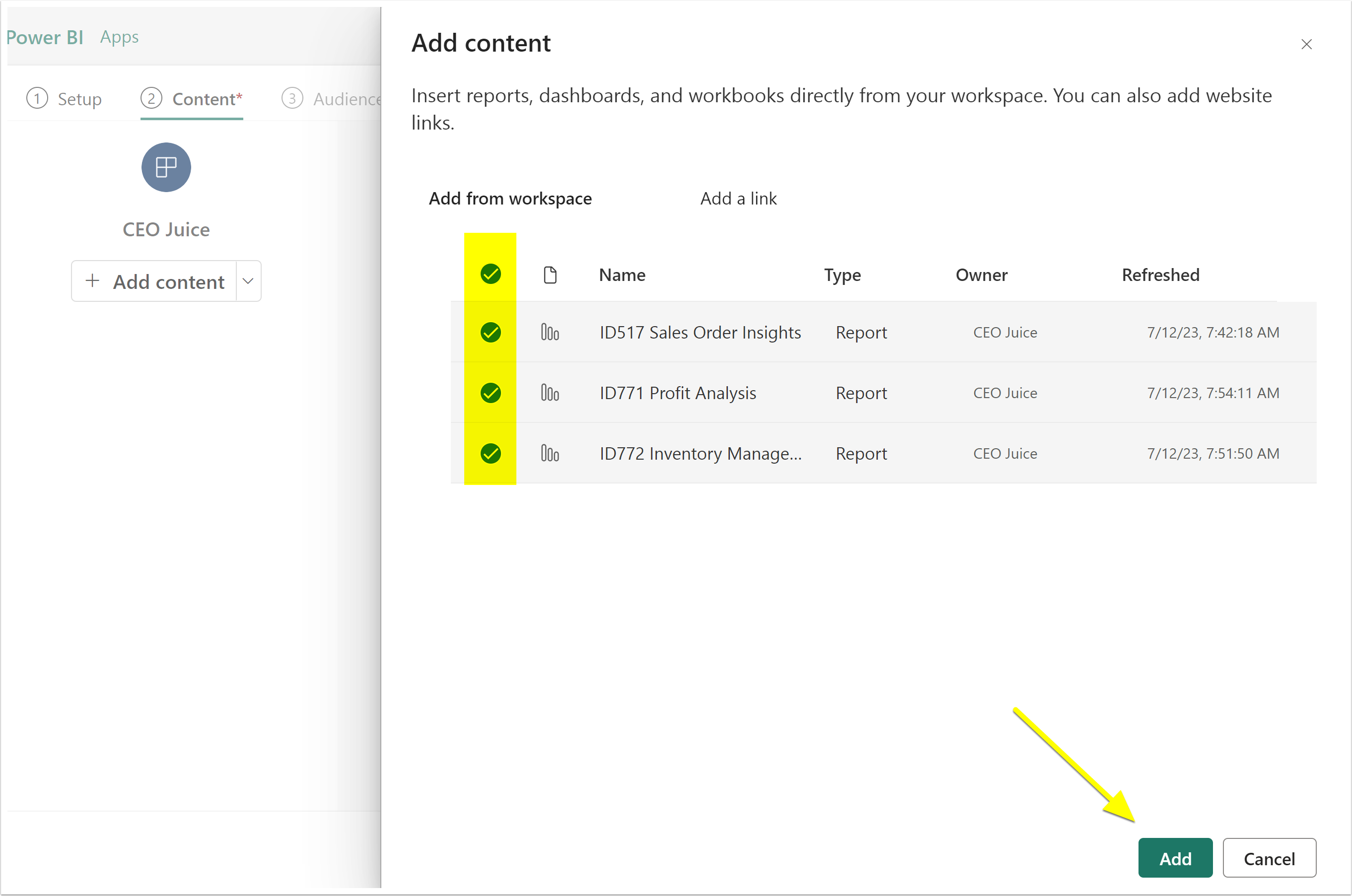Click the report icon for ID772 Inventory Management
Image resolution: width=1352 pixels, height=896 pixels.
pyautogui.click(x=550, y=453)
